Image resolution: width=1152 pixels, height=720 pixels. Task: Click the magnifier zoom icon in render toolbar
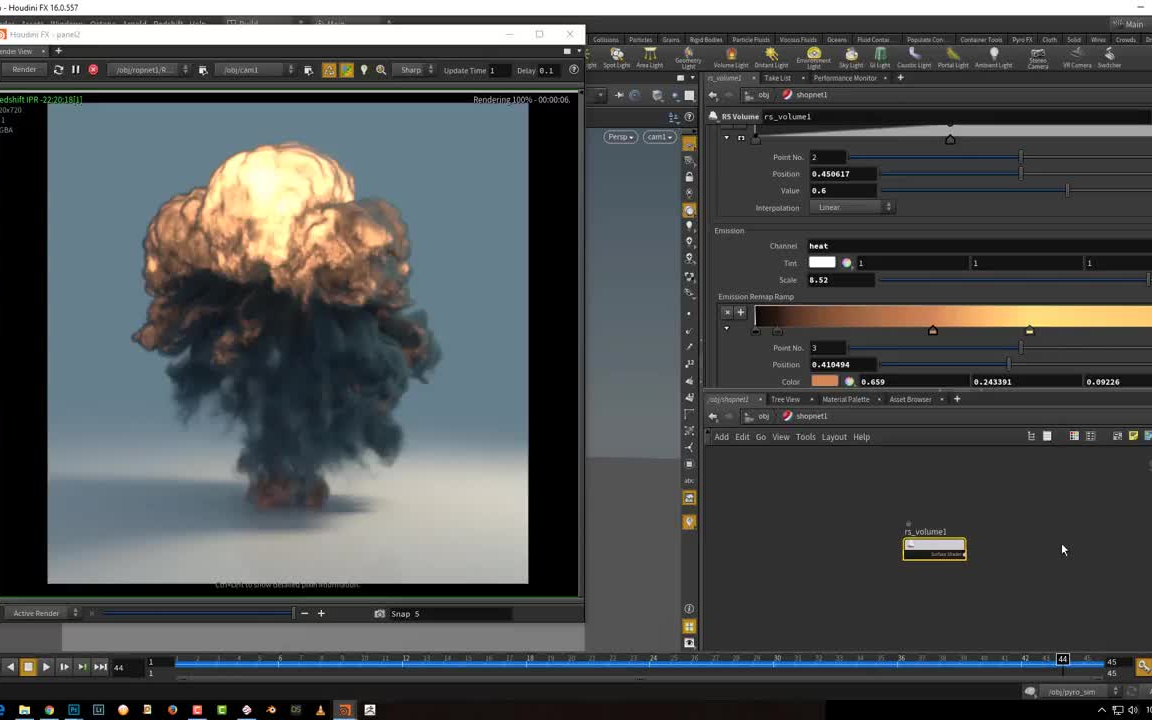[x=381, y=70]
